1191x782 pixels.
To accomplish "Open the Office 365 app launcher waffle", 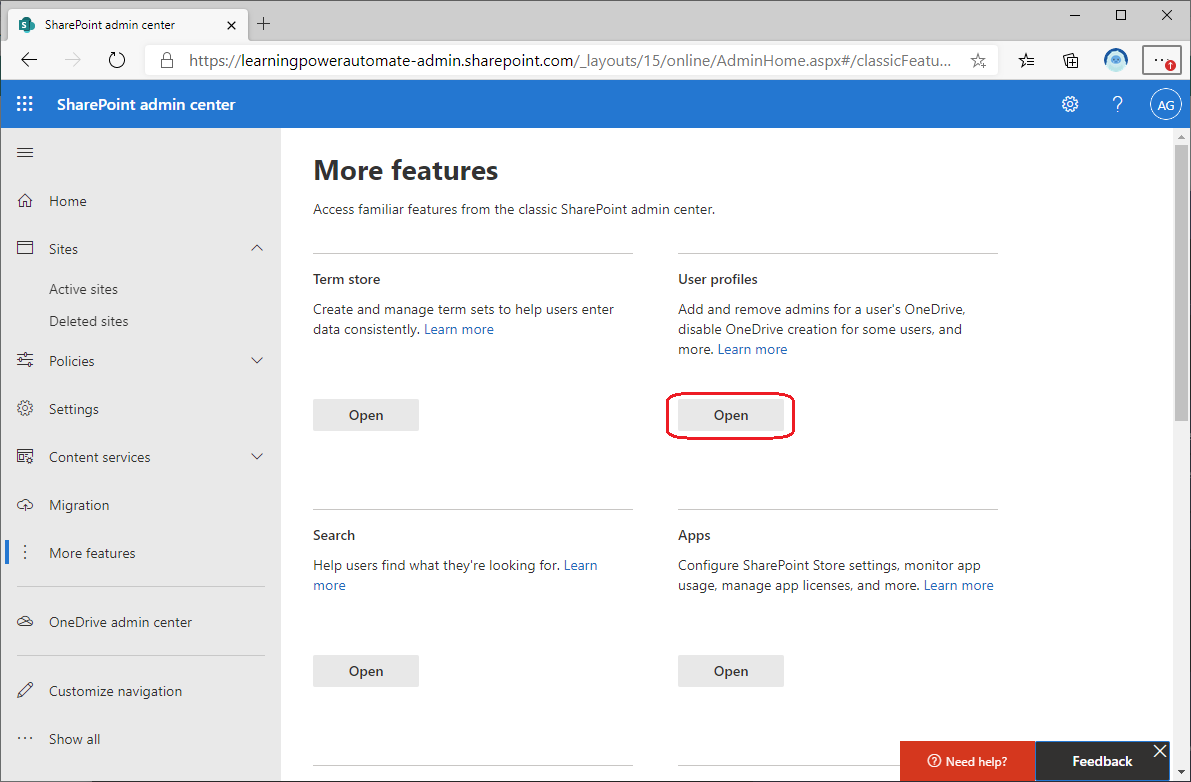I will tap(24, 103).
